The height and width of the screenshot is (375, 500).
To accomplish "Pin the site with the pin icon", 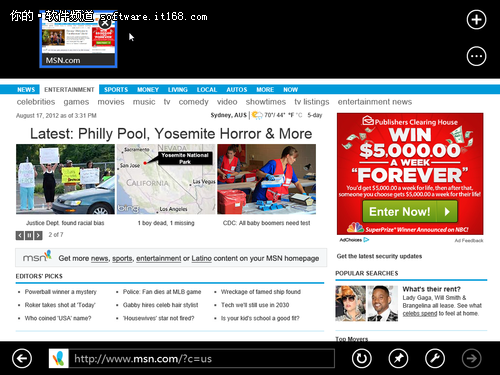I will (x=398, y=358).
